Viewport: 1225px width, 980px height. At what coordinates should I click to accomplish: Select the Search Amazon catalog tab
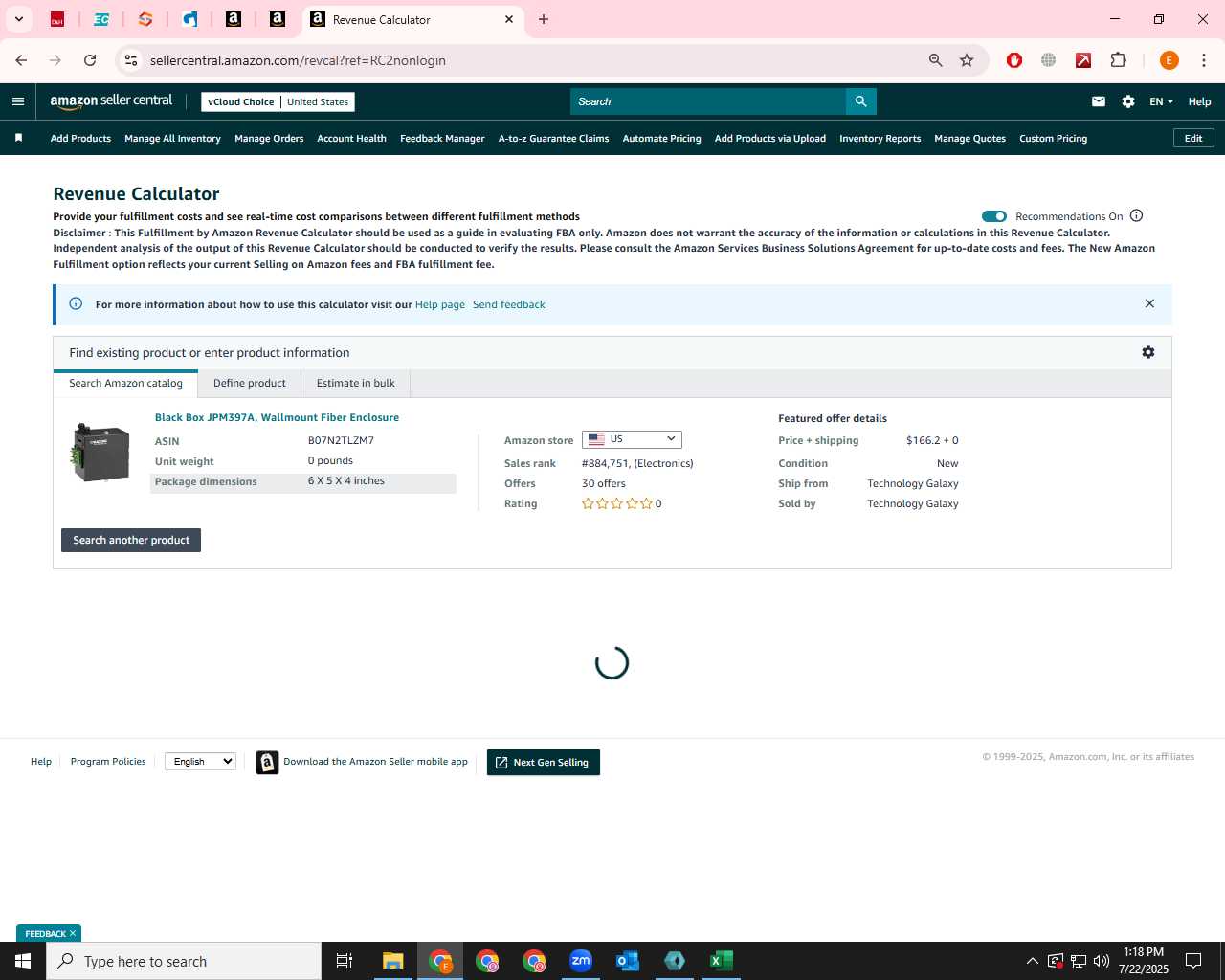(x=125, y=383)
